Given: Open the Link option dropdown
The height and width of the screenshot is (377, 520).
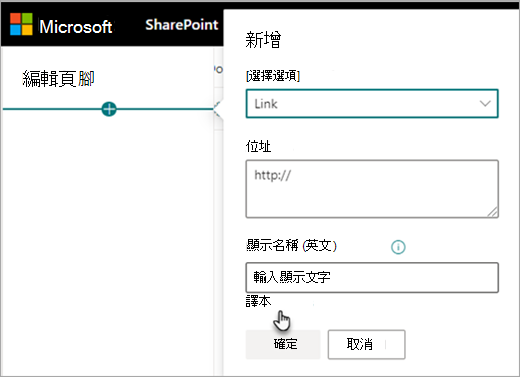Looking at the screenshot, I should pos(372,104).
